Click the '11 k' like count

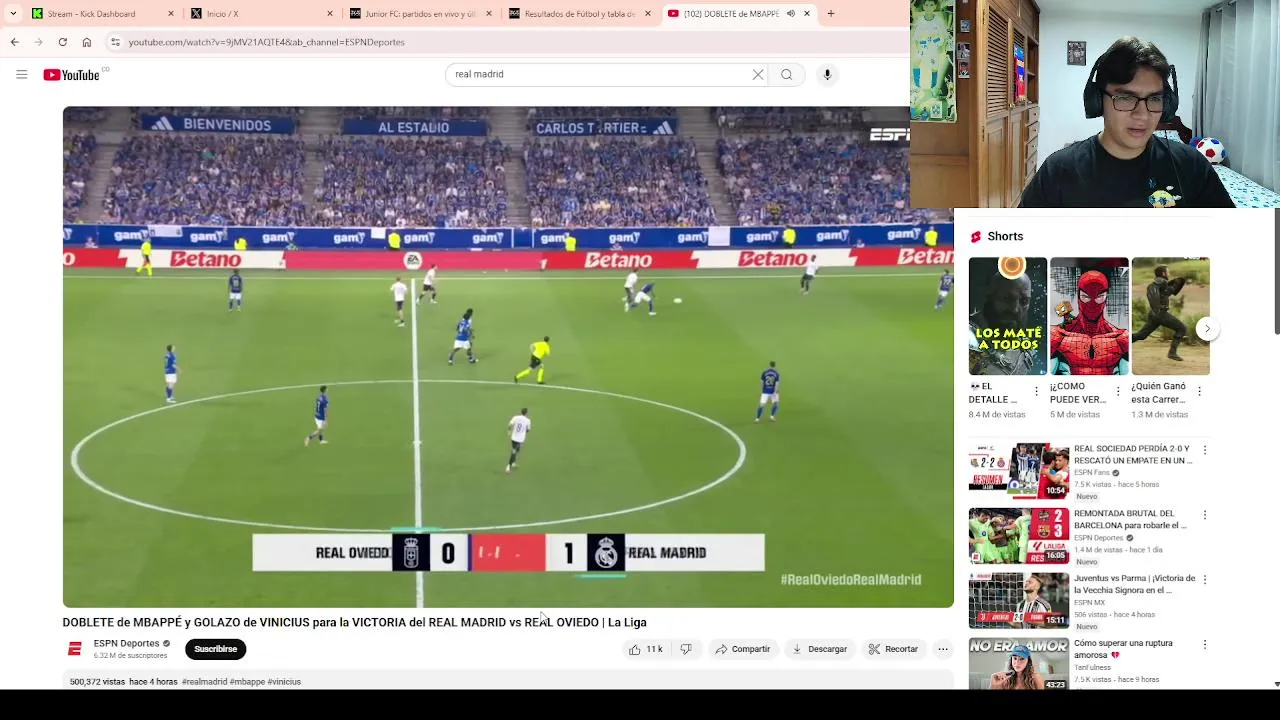click(654, 649)
